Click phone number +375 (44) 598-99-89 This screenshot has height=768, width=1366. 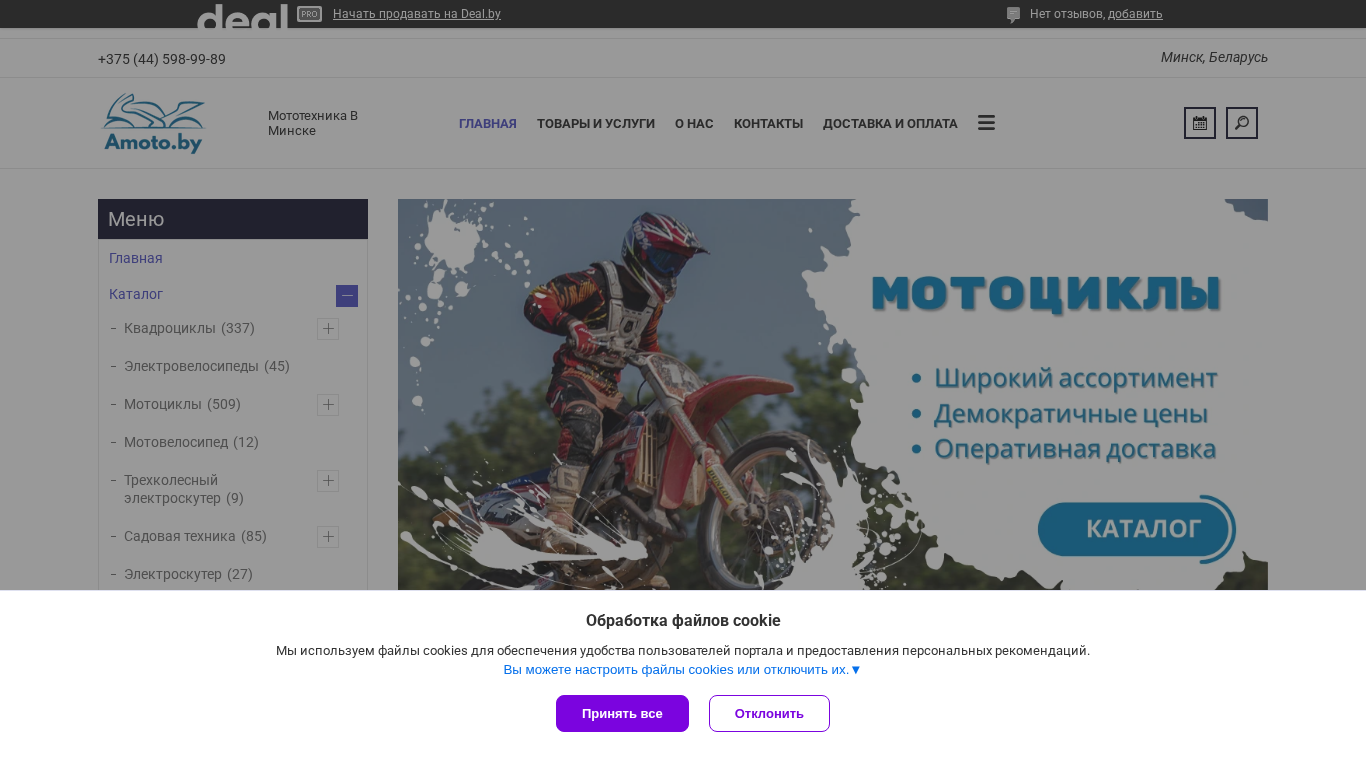[162, 59]
